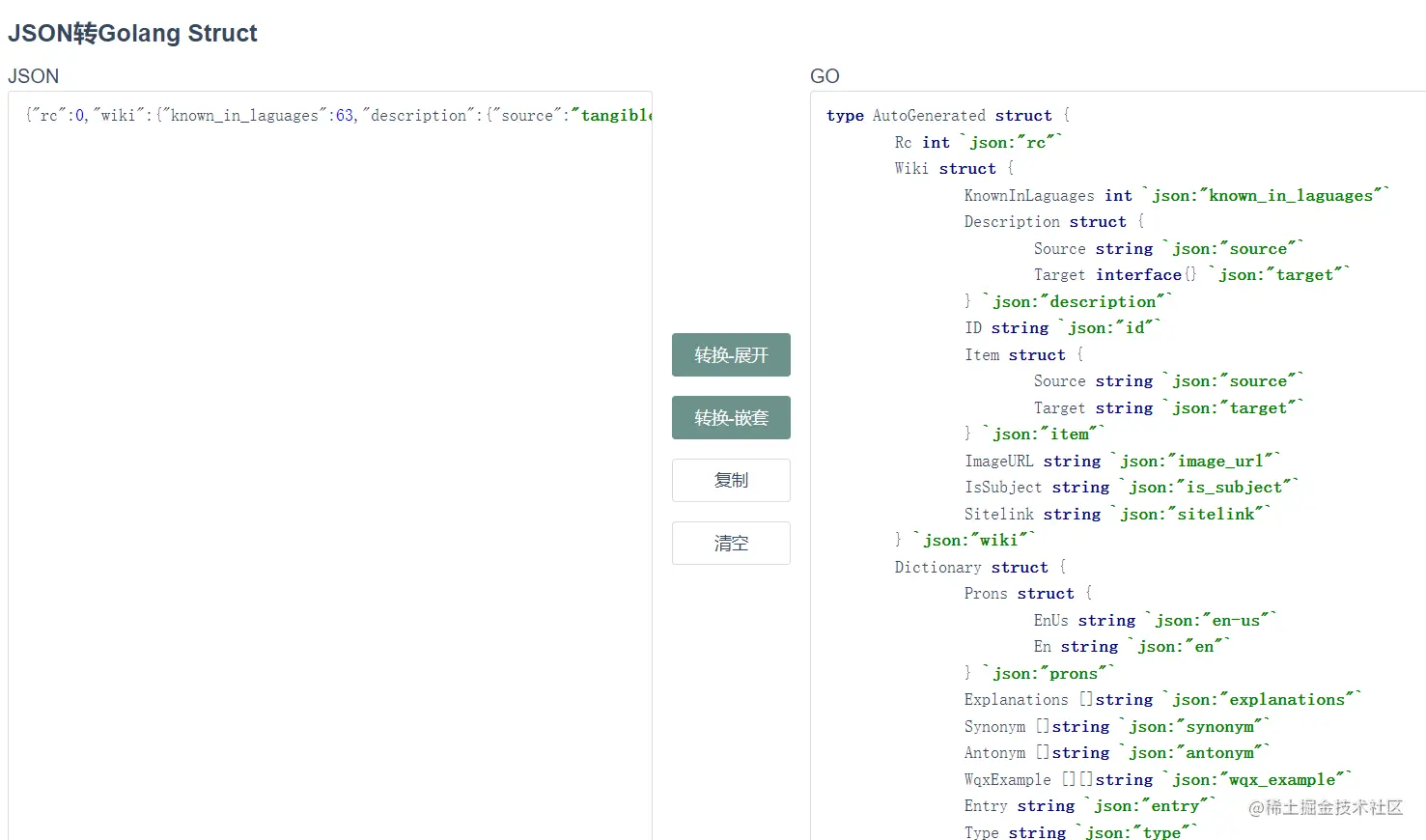Click the 'ID string' field line
This screenshot has width=1426, height=840.
pos(1062,327)
